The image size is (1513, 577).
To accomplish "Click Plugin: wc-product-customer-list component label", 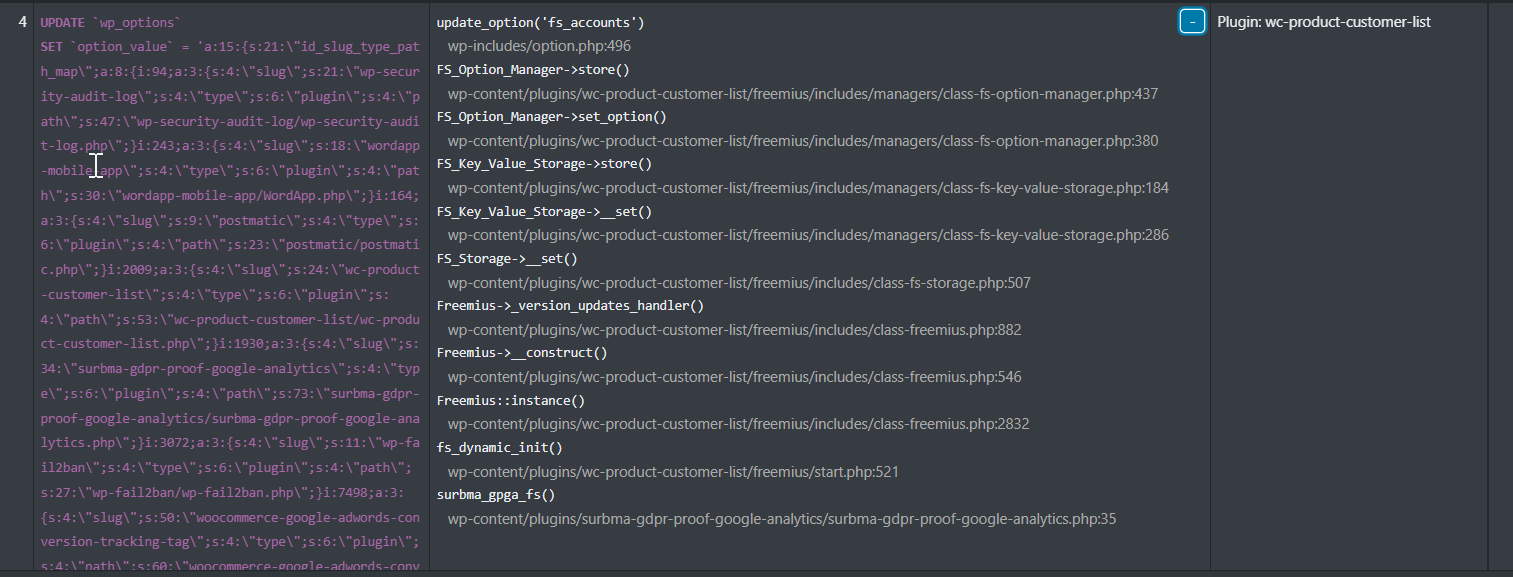I will (x=1324, y=22).
